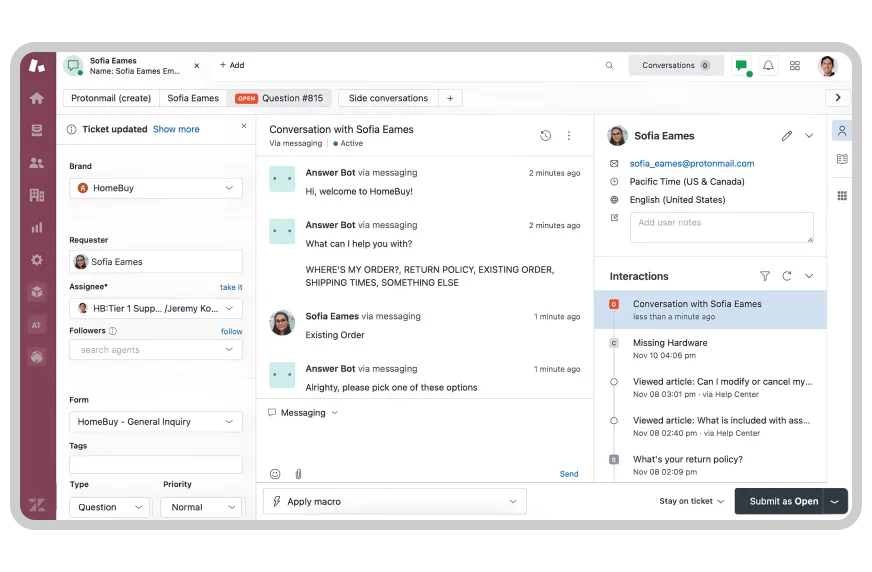
Task: Select Conversation with Sofia Eames interaction
Action: [x=710, y=310]
